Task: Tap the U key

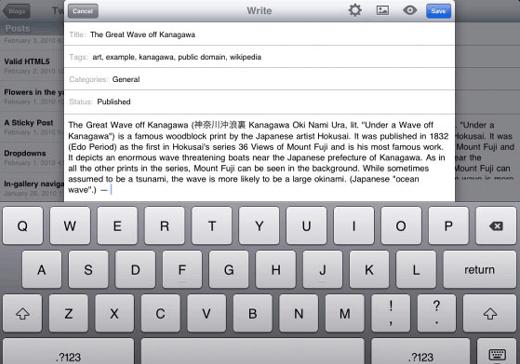Action: click(x=306, y=226)
